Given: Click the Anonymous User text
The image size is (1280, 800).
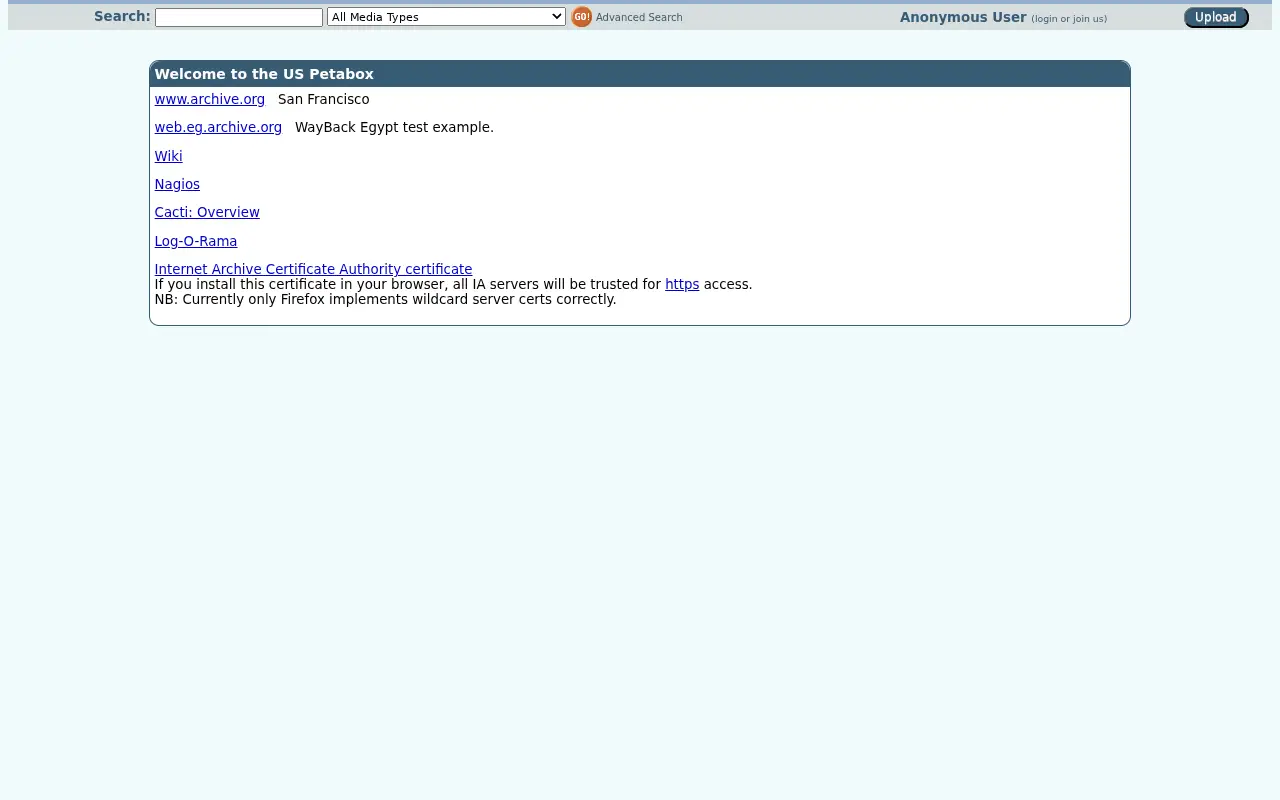Looking at the screenshot, I should point(963,17).
